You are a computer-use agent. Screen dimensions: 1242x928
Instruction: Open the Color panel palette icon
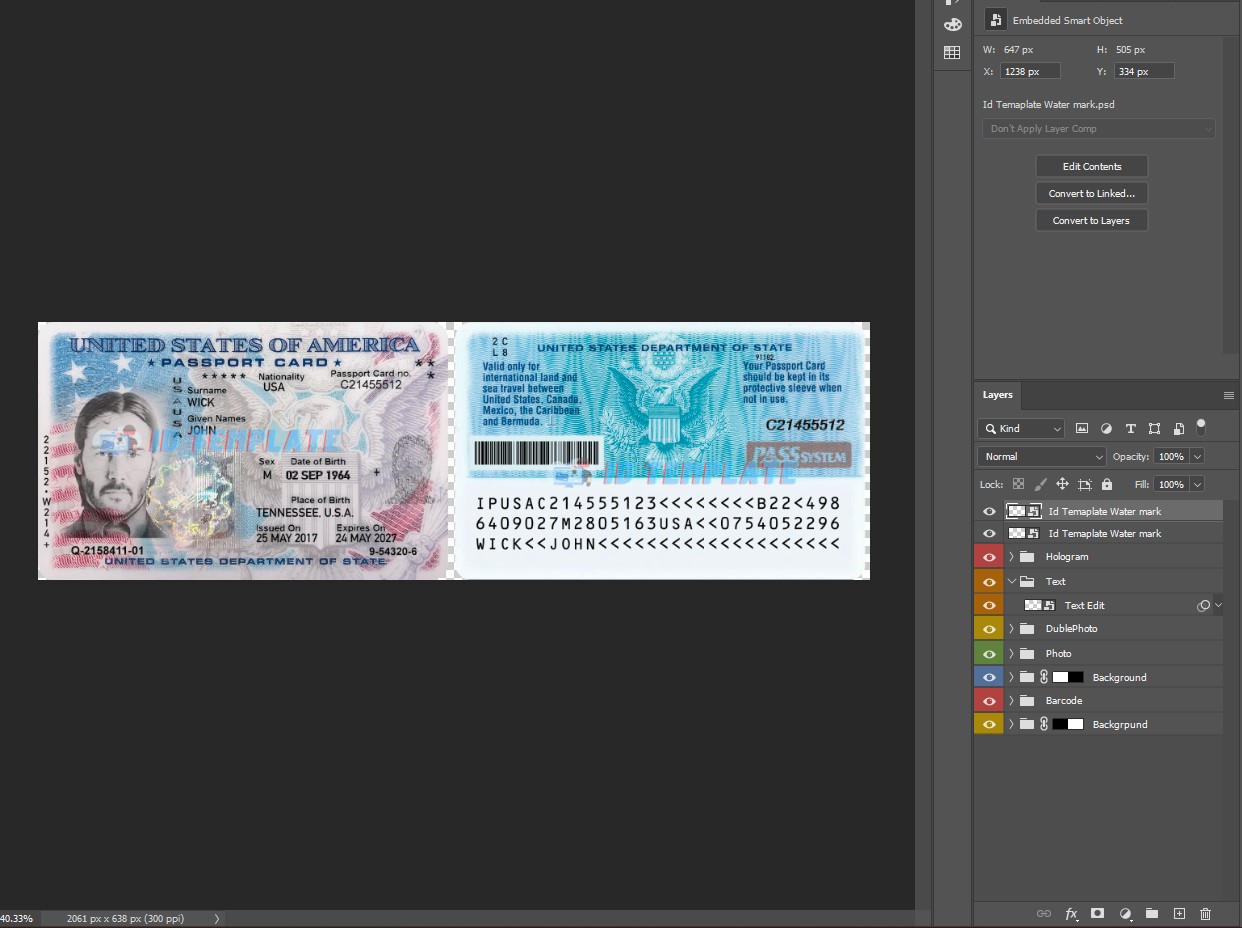tap(952, 25)
